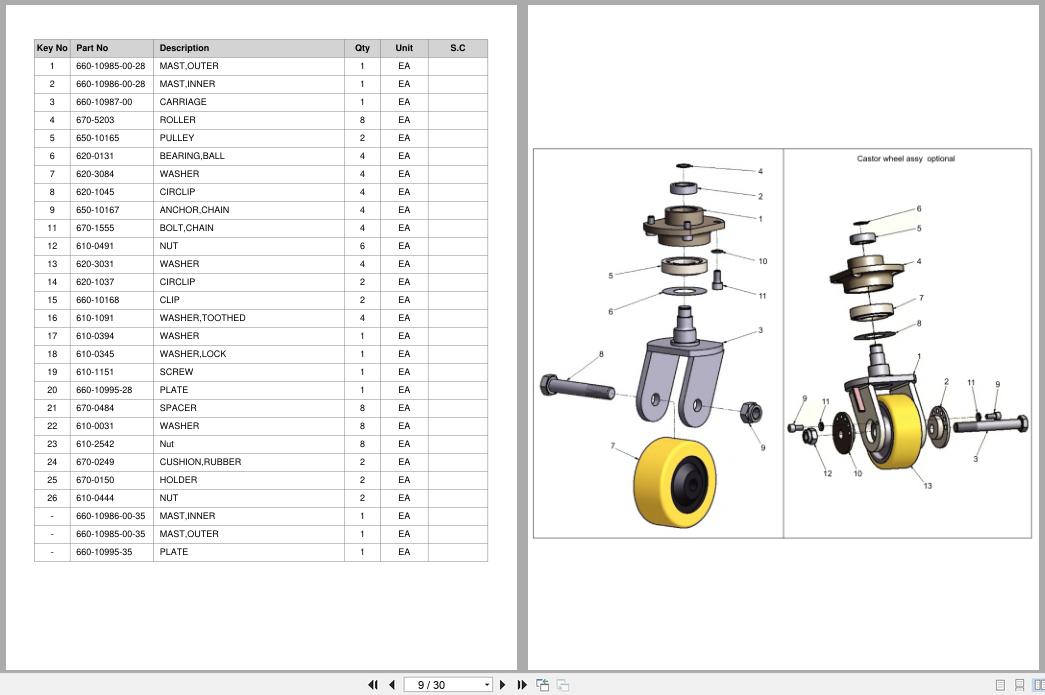Click the page number field showing 9 / 30
Image resolution: width=1045 pixels, height=695 pixels.
443,685
